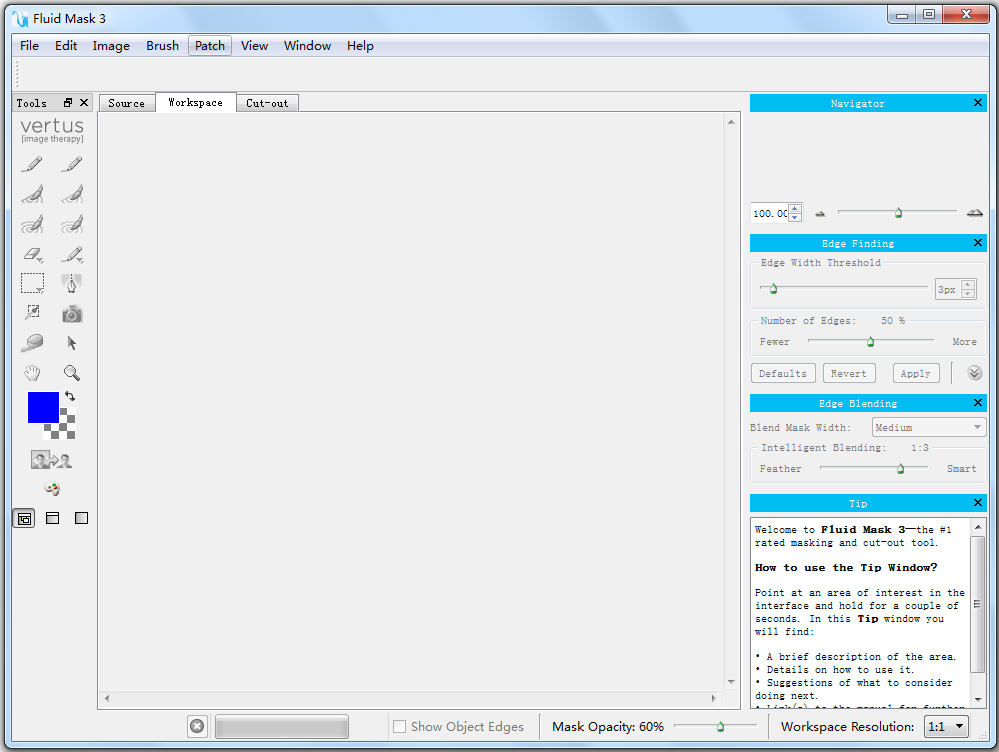Screen dimensions: 999x752
Task: Open the View menu
Action: click(x=254, y=46)
